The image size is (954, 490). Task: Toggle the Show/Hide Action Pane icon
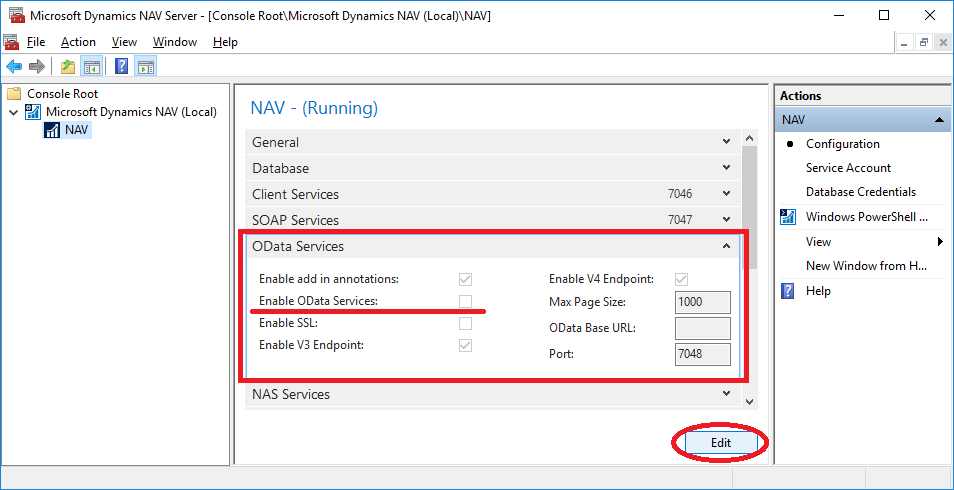146,66
